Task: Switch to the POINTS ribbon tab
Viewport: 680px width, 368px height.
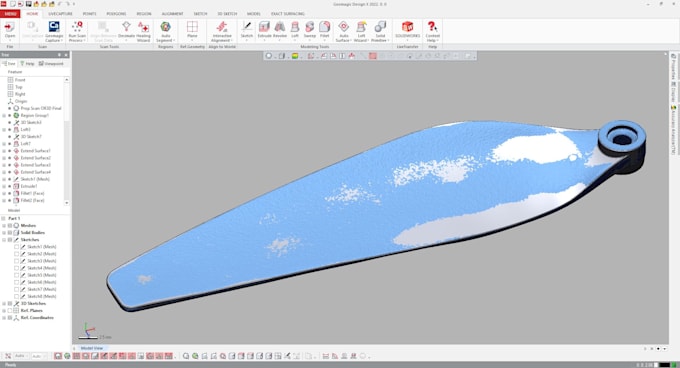Action: tap(89, 14)
